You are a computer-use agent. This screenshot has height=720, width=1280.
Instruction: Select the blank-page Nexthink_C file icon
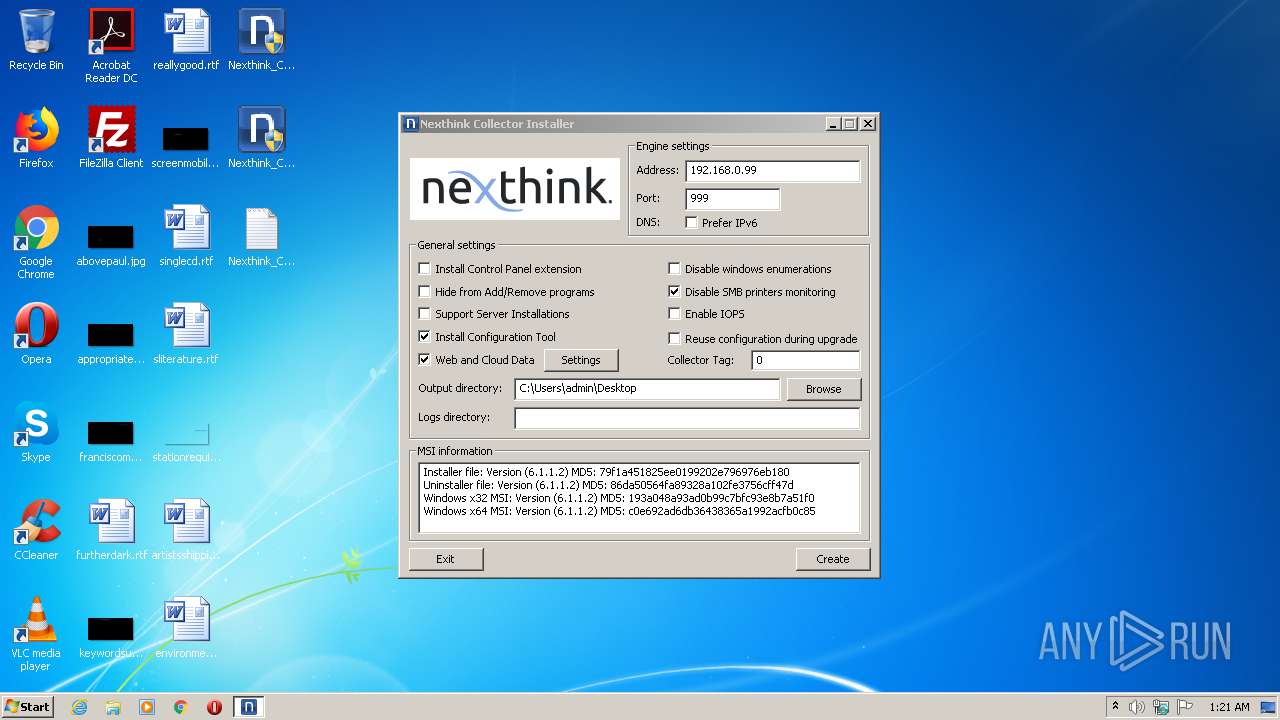(261, 236)
